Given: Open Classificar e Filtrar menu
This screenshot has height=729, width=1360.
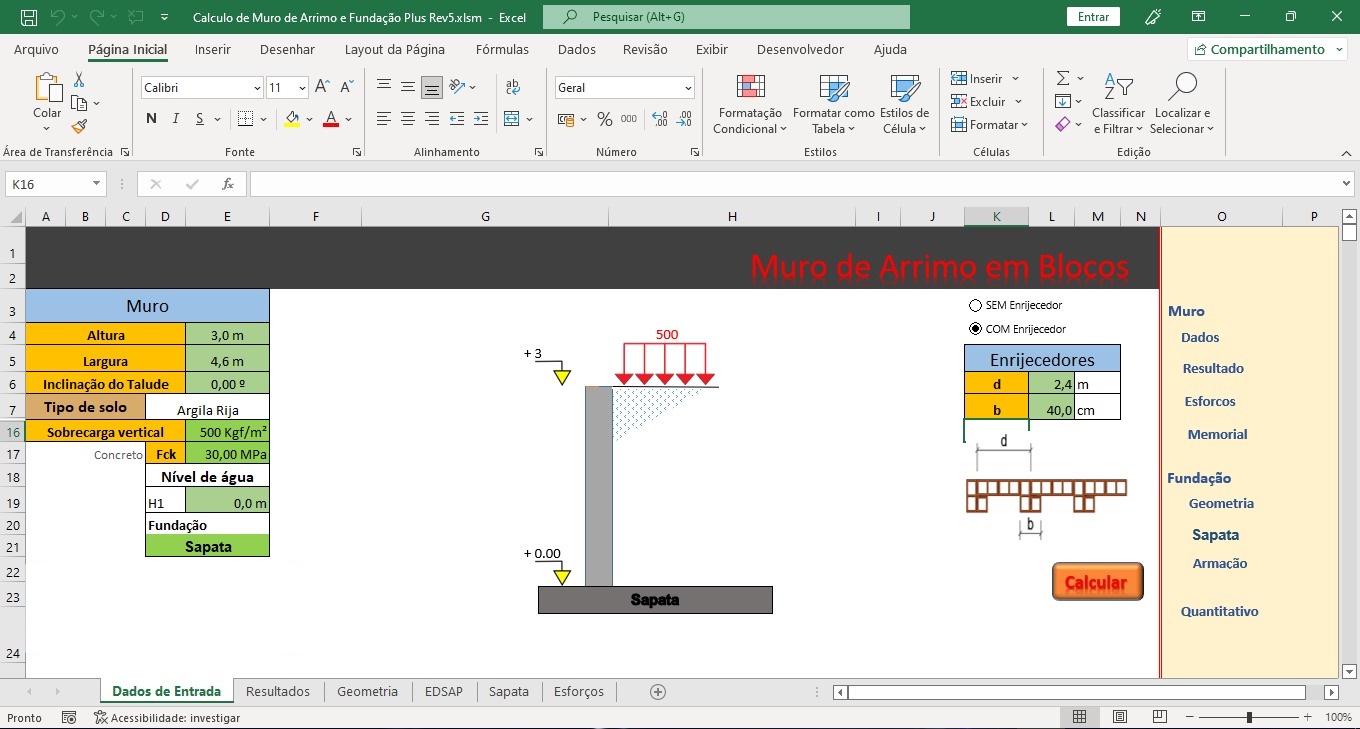Looking at the screenshot, I should (x=1118, y=105).
